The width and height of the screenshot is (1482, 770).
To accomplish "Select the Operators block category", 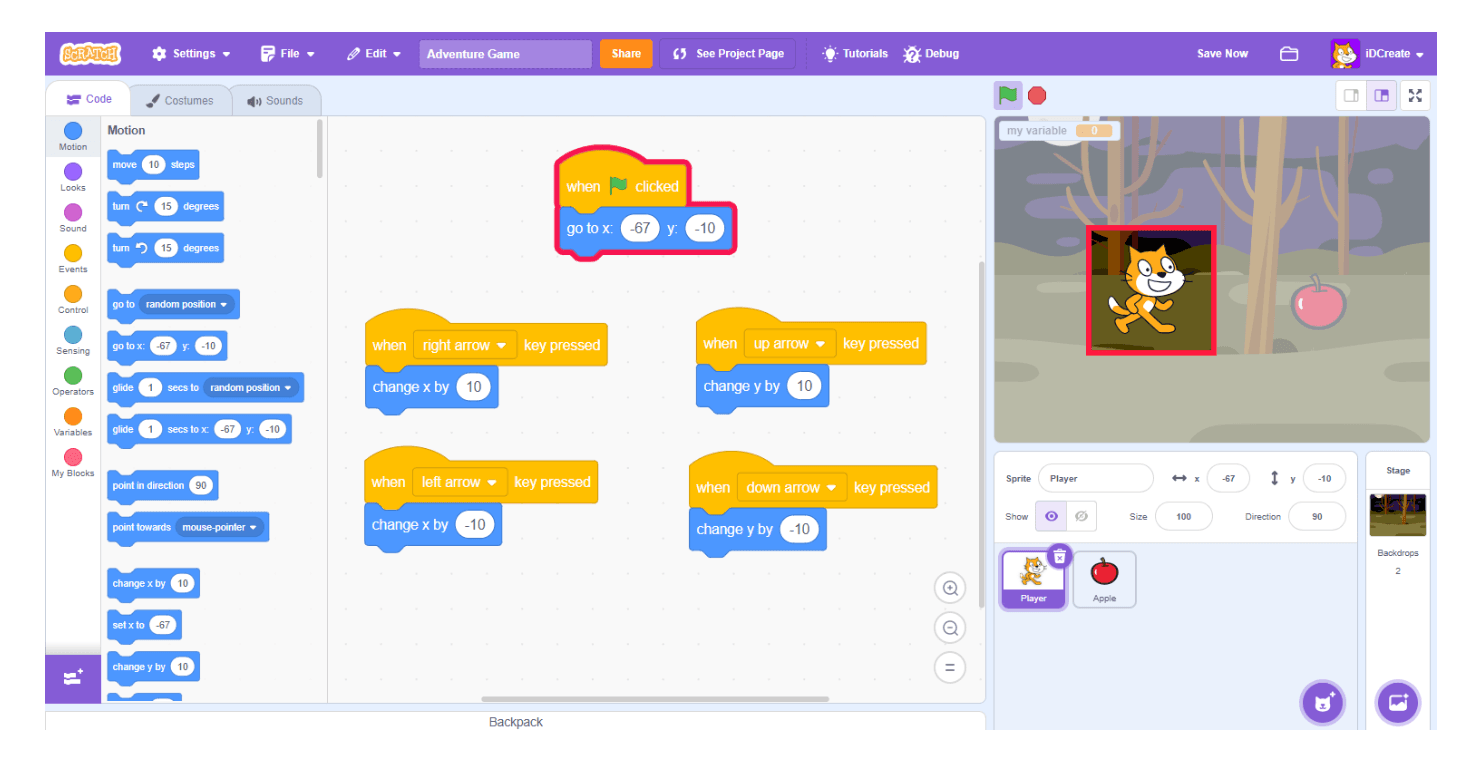I will 73,382.
